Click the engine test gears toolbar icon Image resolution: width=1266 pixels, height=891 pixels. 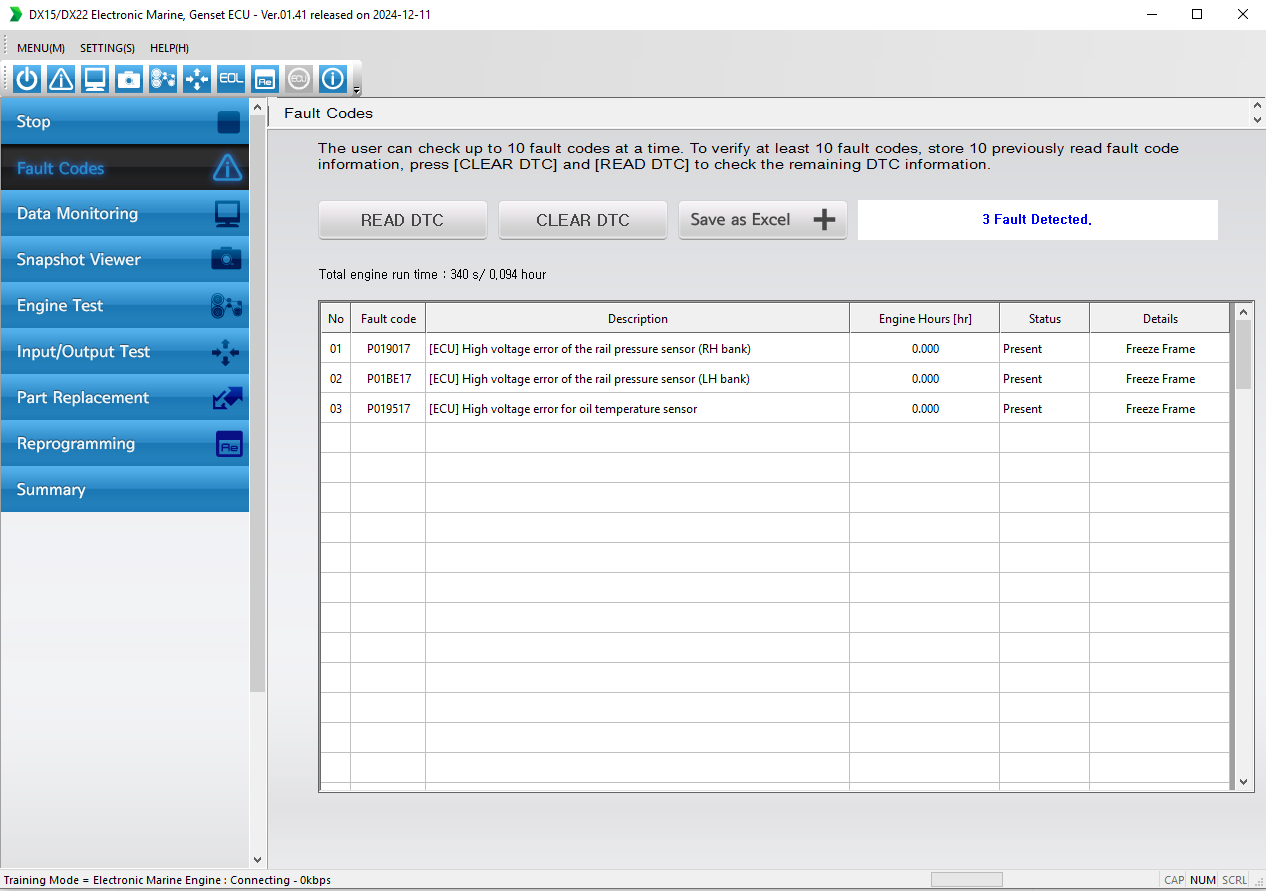[x=163, y=78]
